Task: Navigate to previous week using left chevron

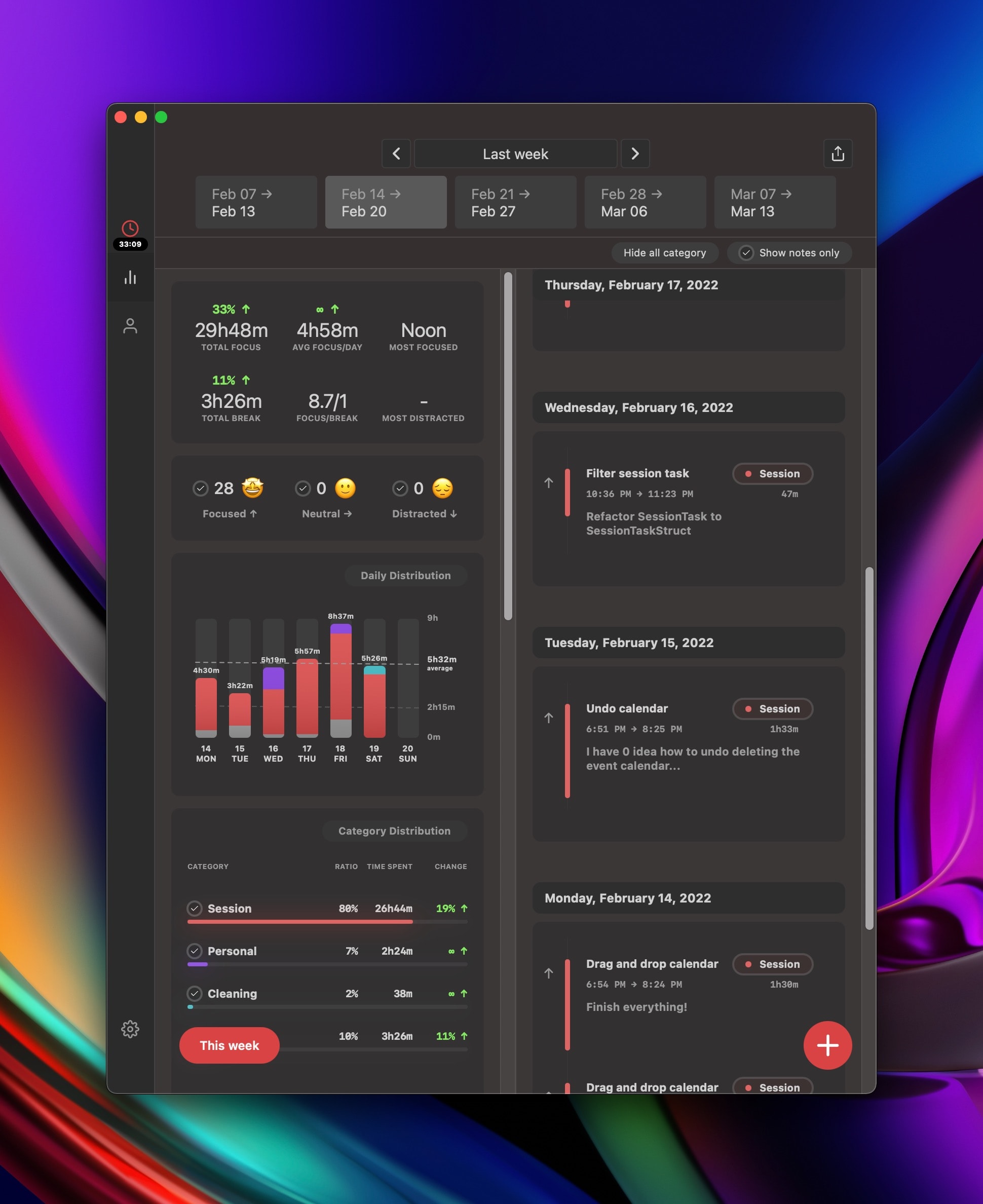Action: (397, 153)
